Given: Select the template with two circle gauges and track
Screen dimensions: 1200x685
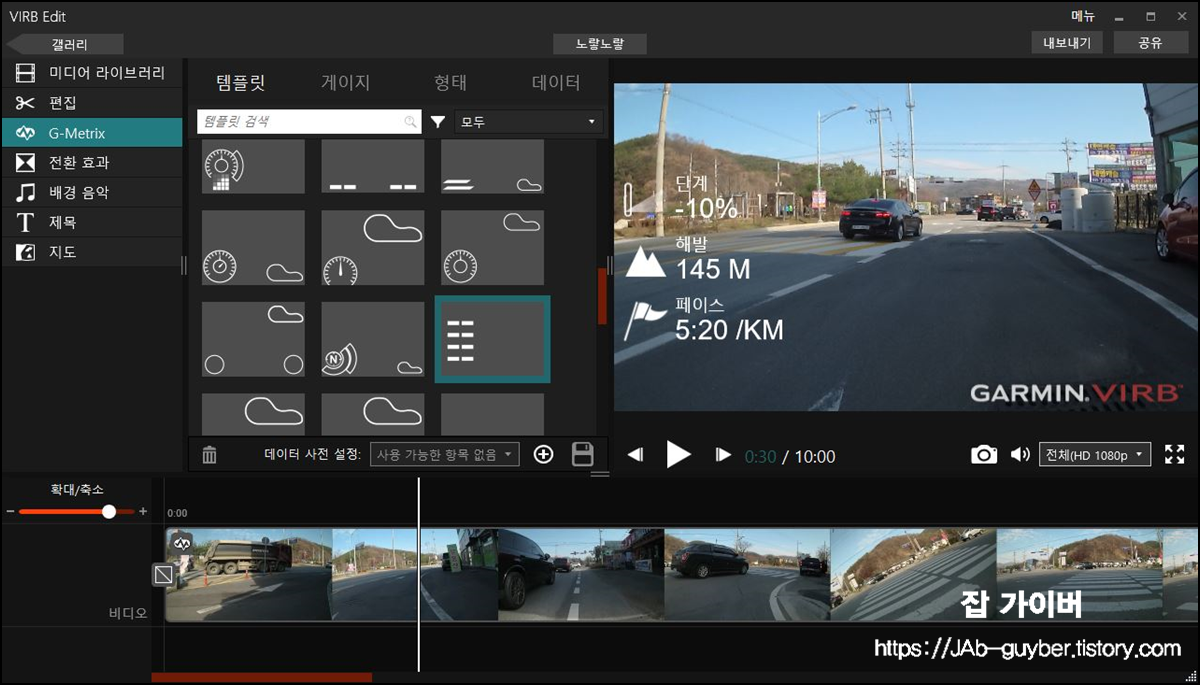Looking at the screenshot, I should coord(253,339).
